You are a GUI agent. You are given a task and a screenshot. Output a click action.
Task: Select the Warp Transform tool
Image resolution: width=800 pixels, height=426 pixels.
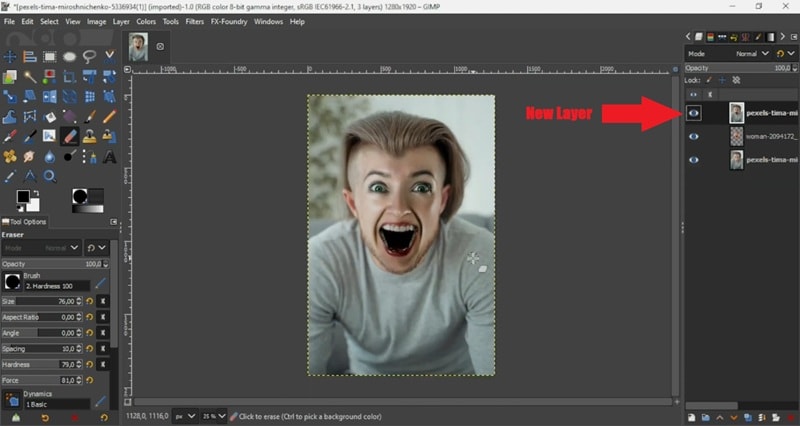[10, 116]
